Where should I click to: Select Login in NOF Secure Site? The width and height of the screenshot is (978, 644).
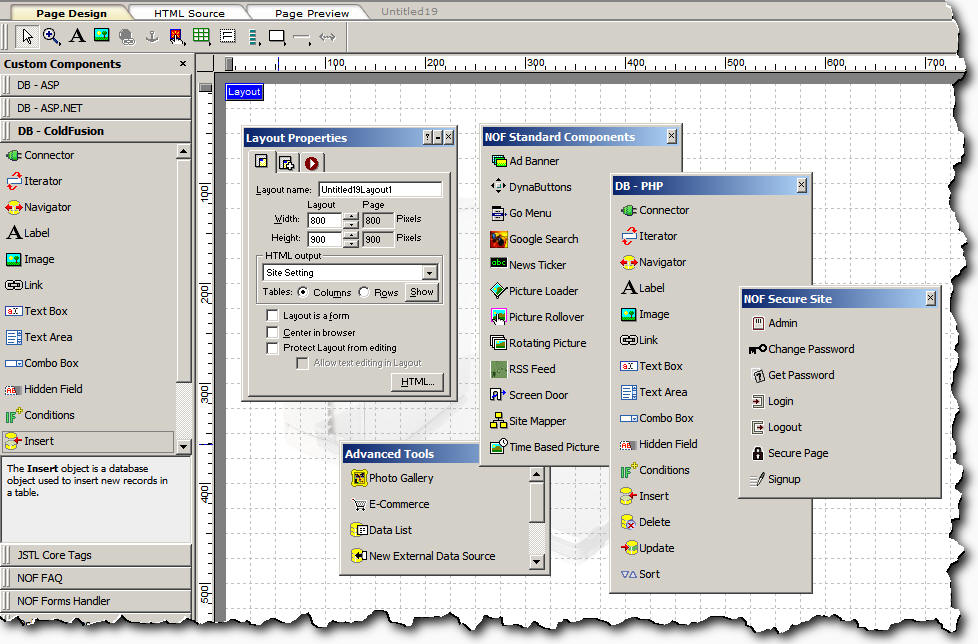tap(772, 401)
